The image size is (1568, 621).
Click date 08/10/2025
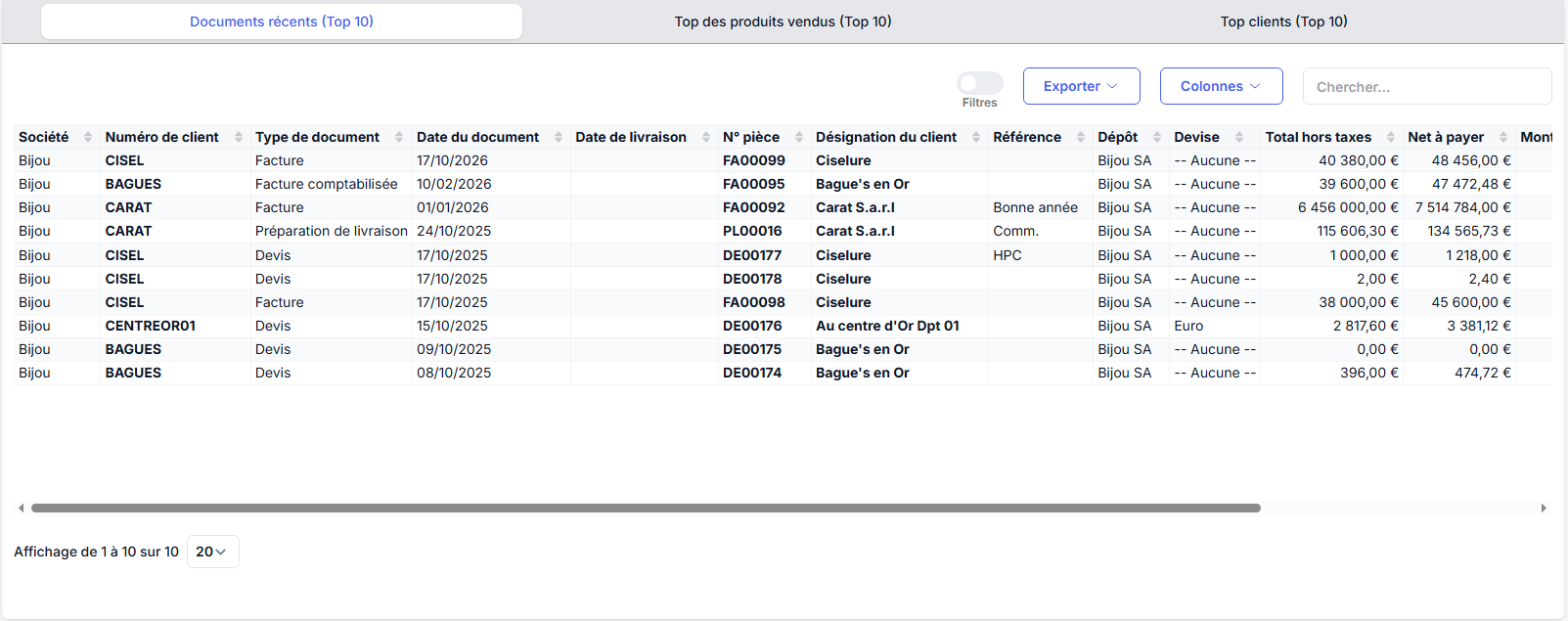[452, 373]
